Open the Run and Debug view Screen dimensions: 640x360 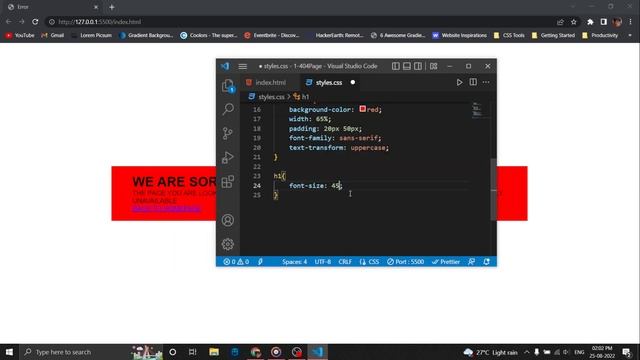click(228, 158)
